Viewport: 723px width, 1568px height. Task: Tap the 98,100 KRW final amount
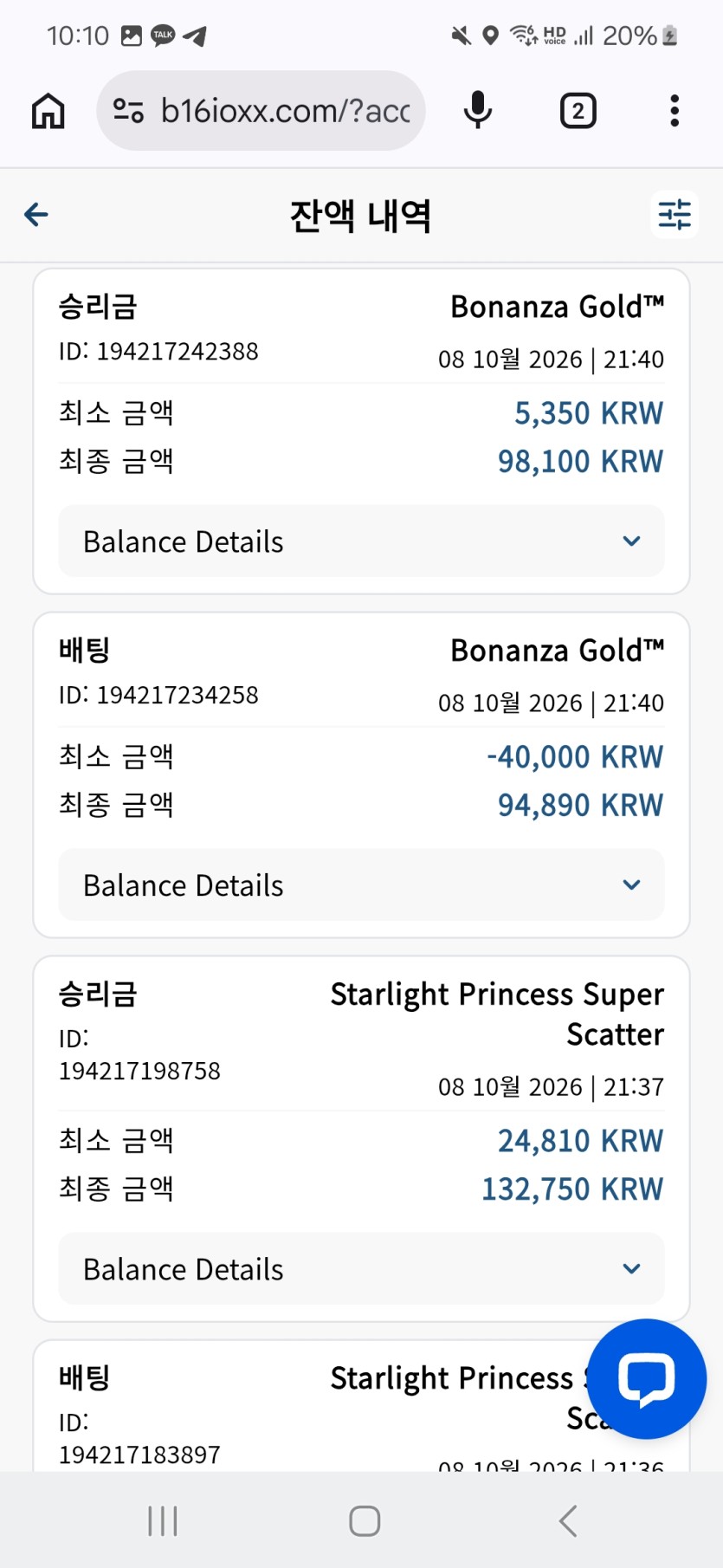point(580,462)
